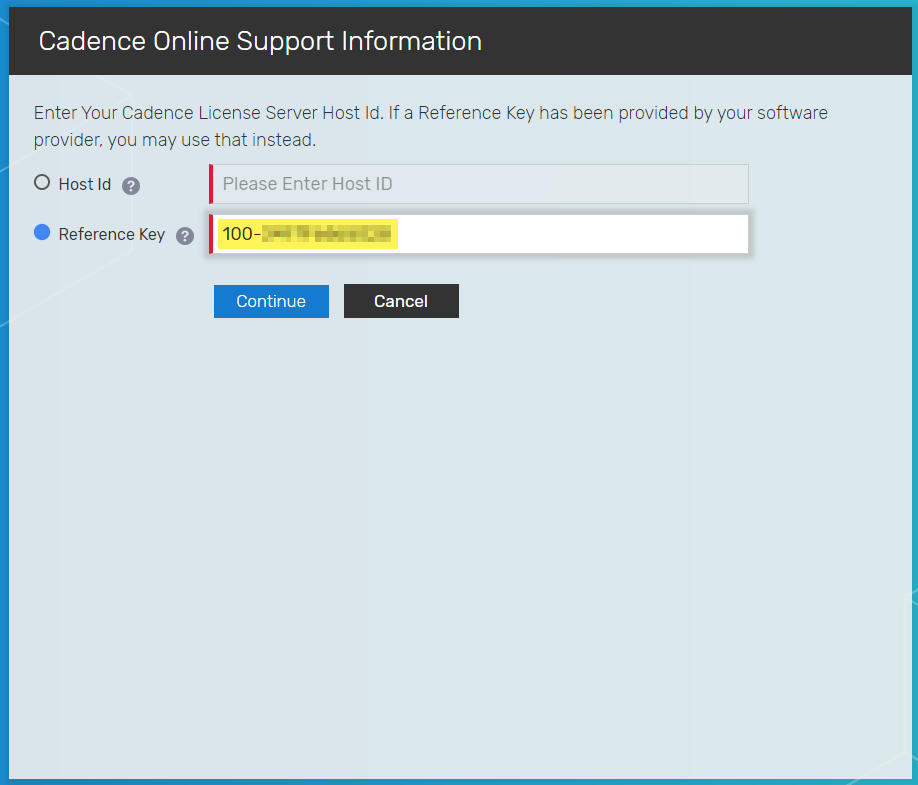This screenshot has height=785, width=918.
Task: Click the "Reference Key" label text
Action: point(111,235)
